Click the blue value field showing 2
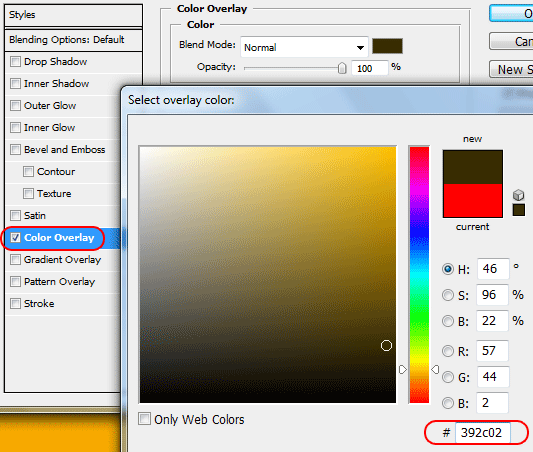The width and height of the screenshot is (533, 452). (493, 403)
